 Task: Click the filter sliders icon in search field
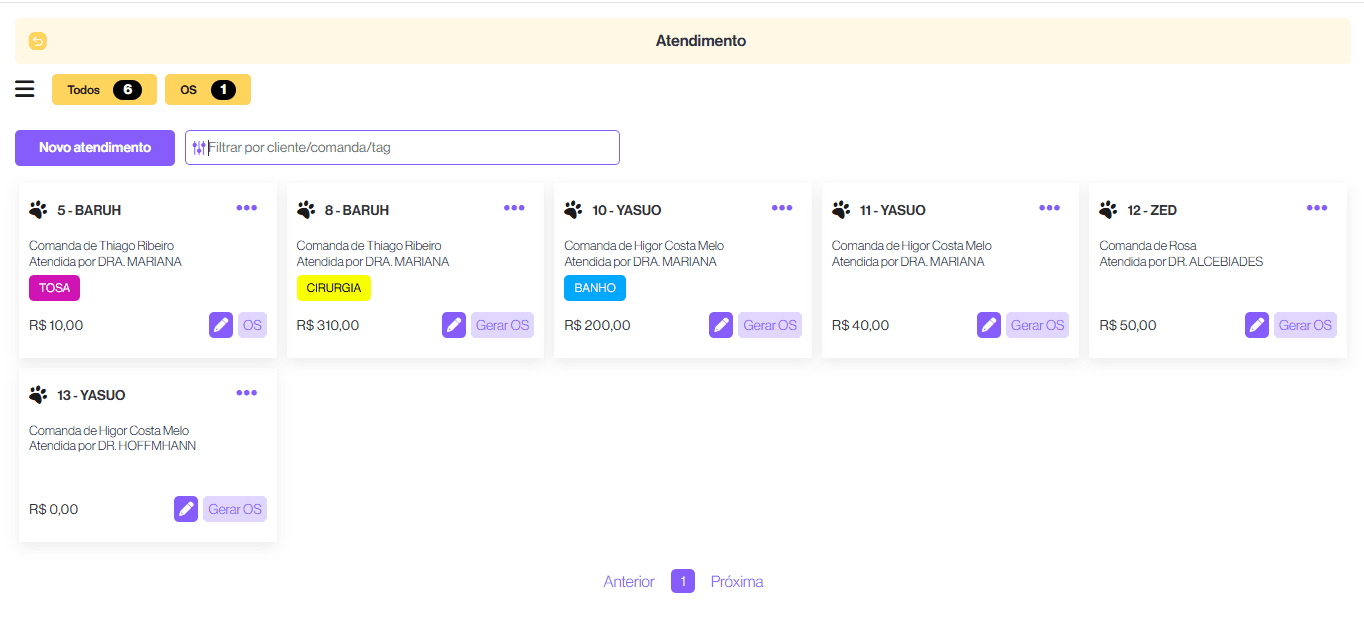coord(199,147)
